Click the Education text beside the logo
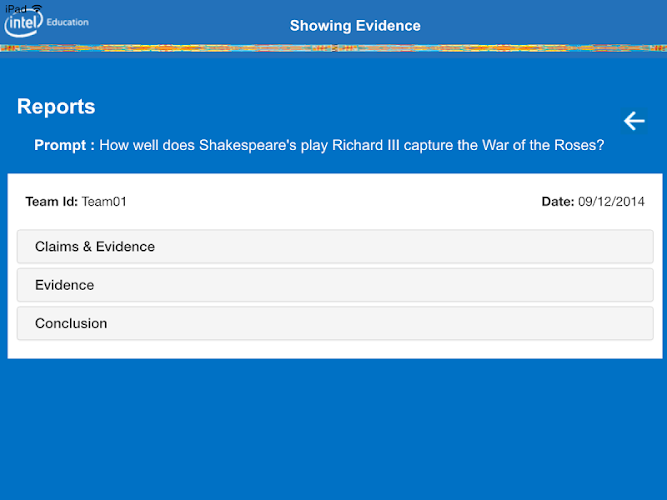The image size is (667, 500). (68, 21)
